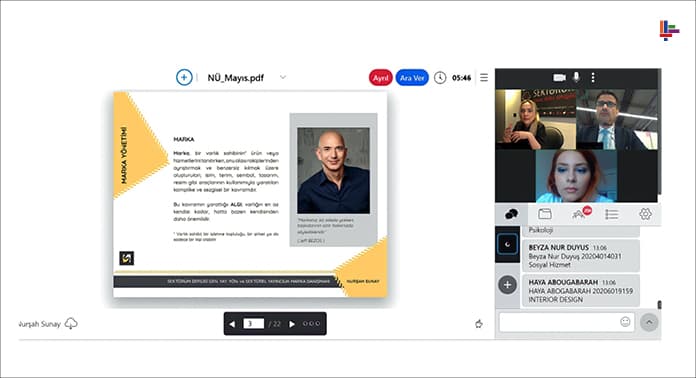Image resolution: width=696 pixels, height=378 pixels.
Task: Click the slide page number field
Action: [x=253, y=324]
